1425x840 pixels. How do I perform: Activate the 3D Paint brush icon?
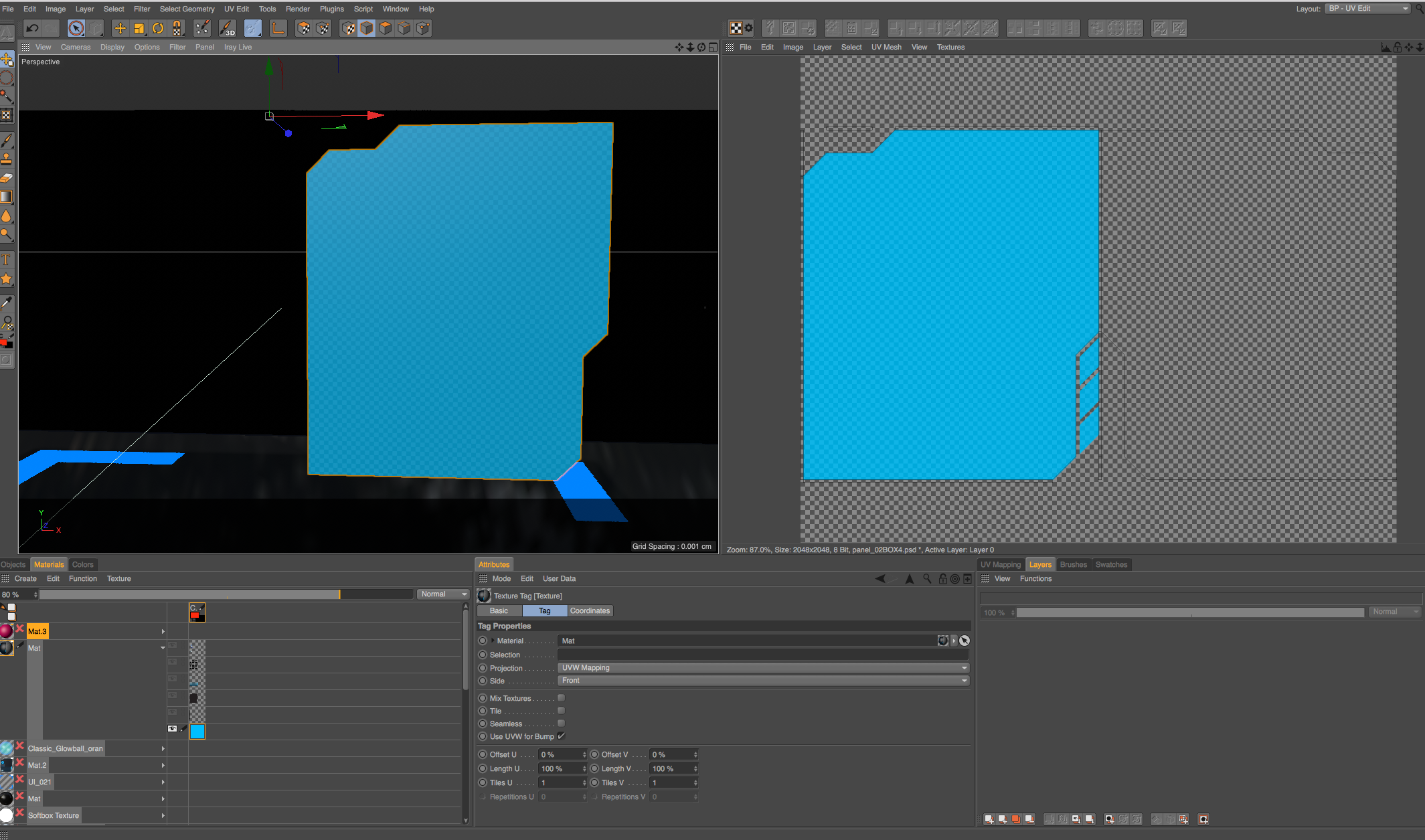pos(228,28)
